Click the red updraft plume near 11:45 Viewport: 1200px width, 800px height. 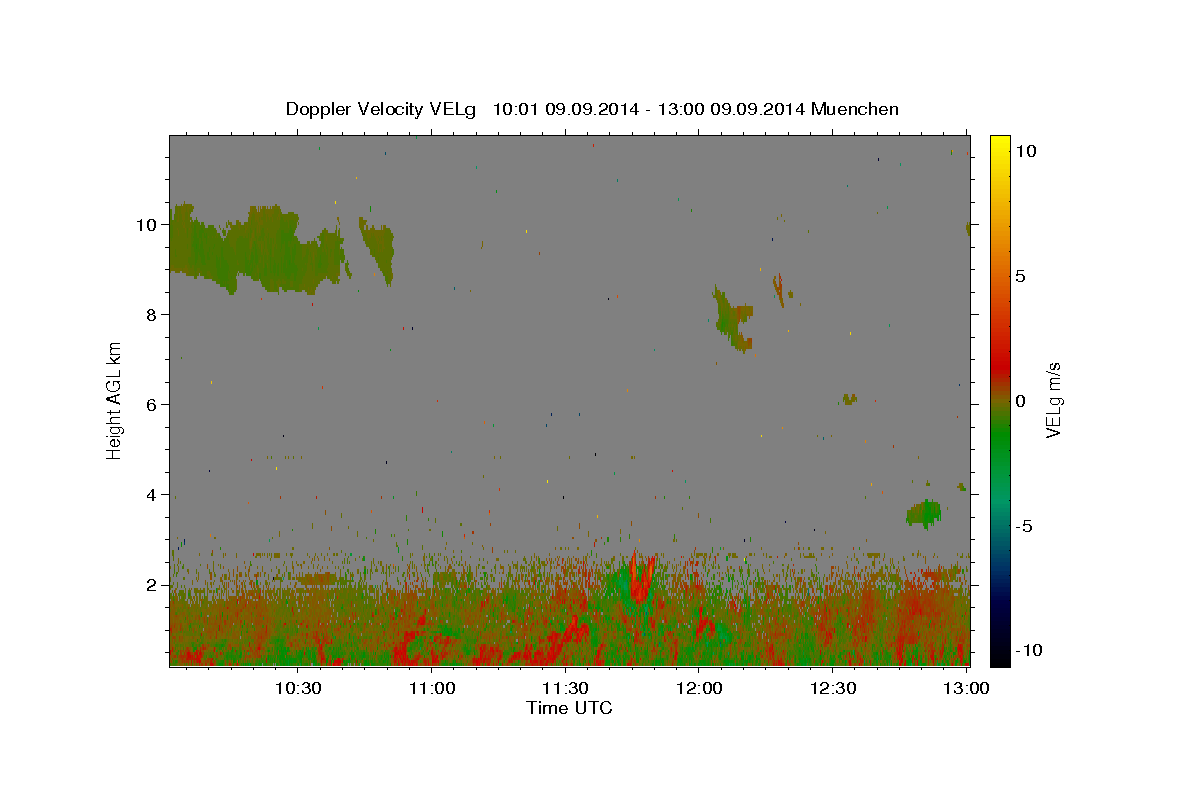tap(640, 578)
